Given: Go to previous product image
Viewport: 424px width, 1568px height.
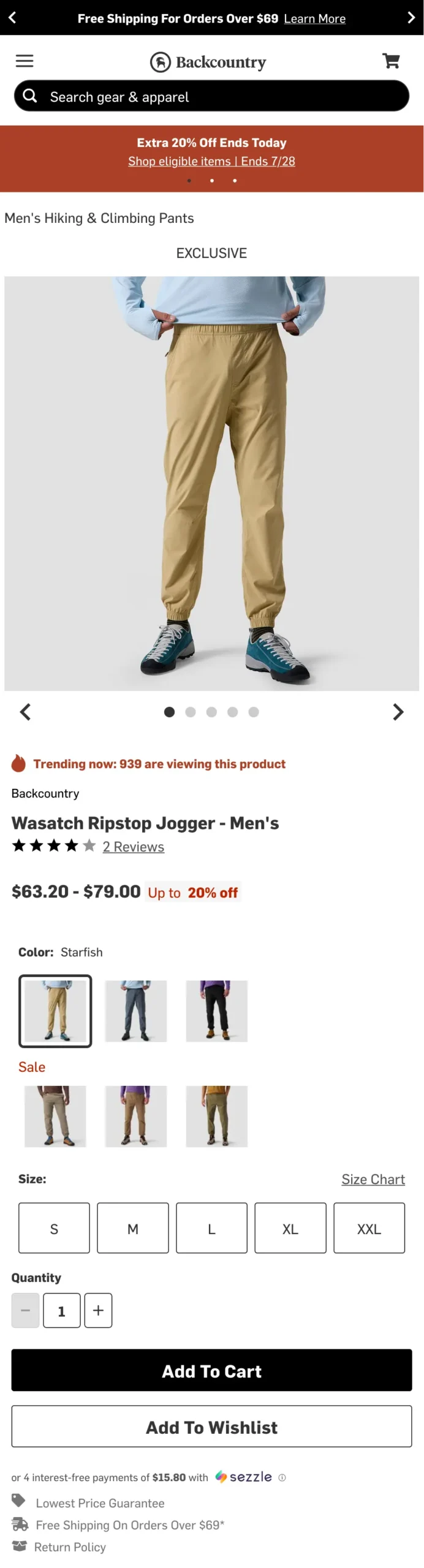Looking at the screenshot, I should click(x=25, y=712).
